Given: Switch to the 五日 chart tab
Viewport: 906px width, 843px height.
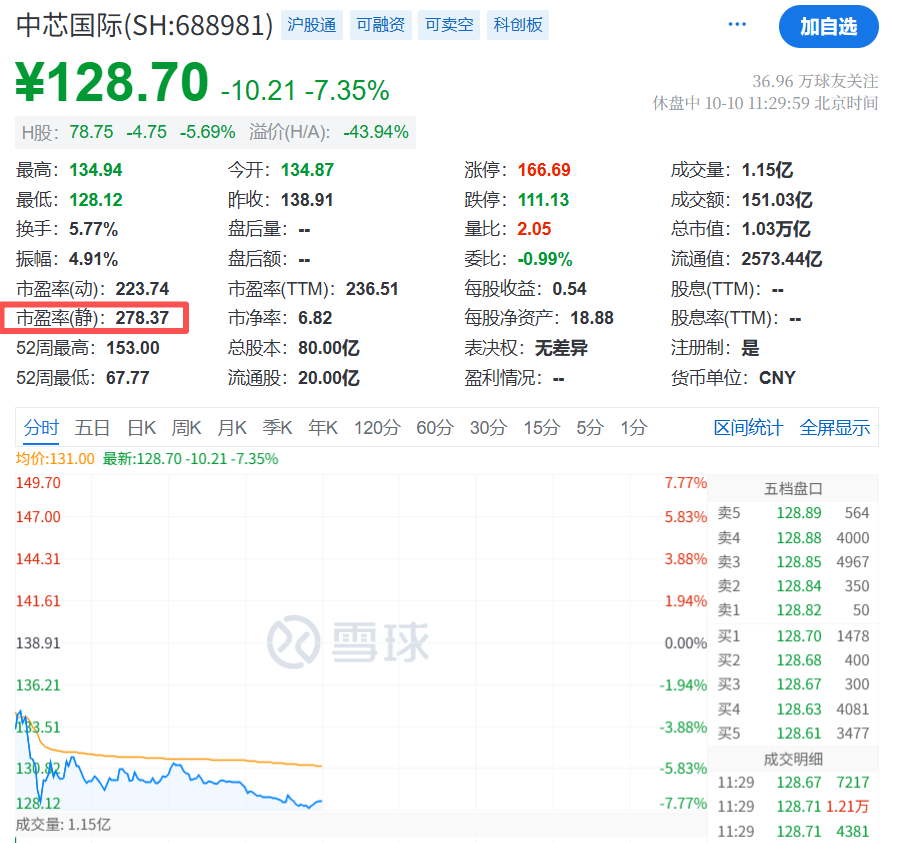Looking at the screenshot, I should [x=92, y=428].
